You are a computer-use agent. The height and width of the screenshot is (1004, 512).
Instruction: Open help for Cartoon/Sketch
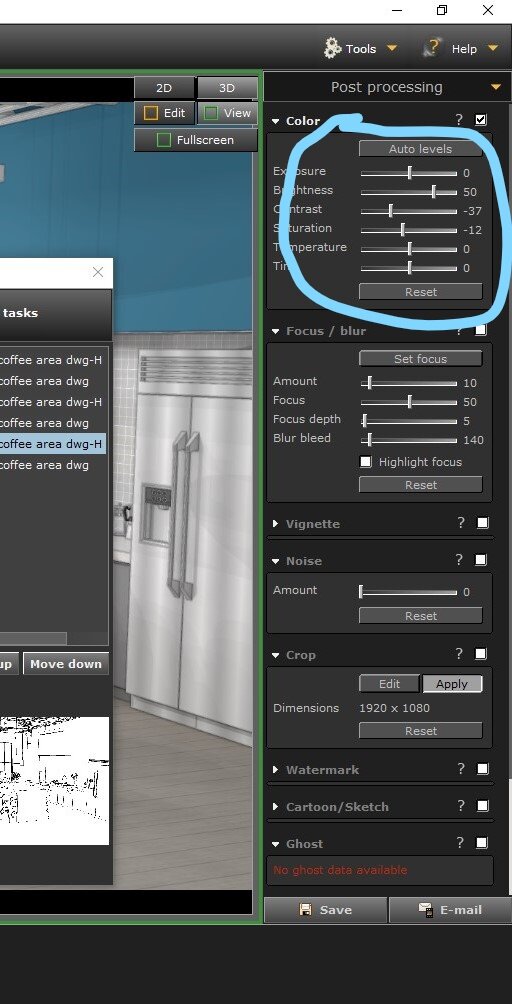tap(460, 806)
